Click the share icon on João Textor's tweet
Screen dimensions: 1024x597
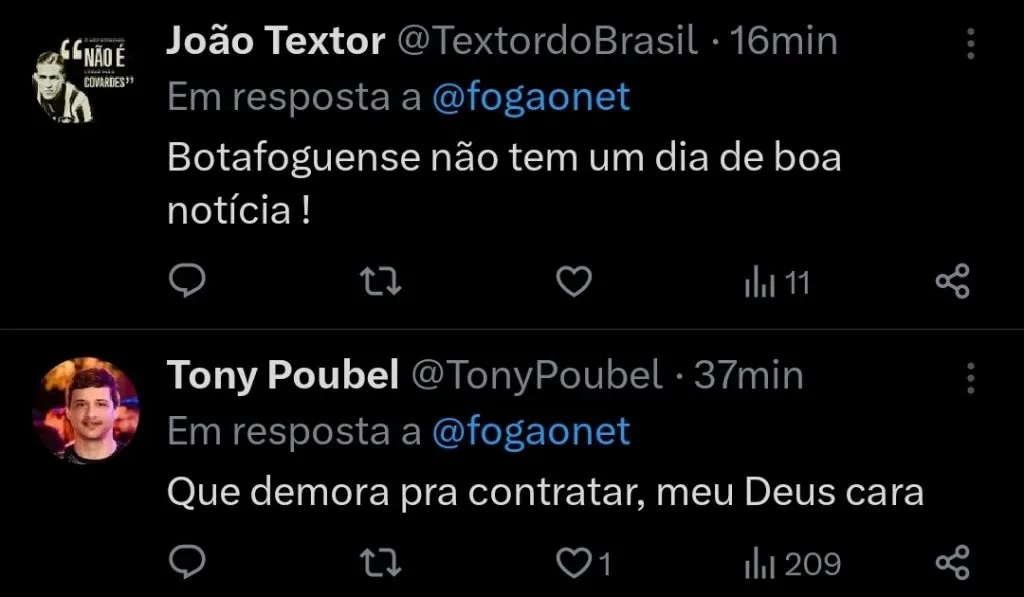tap(951, 282)
